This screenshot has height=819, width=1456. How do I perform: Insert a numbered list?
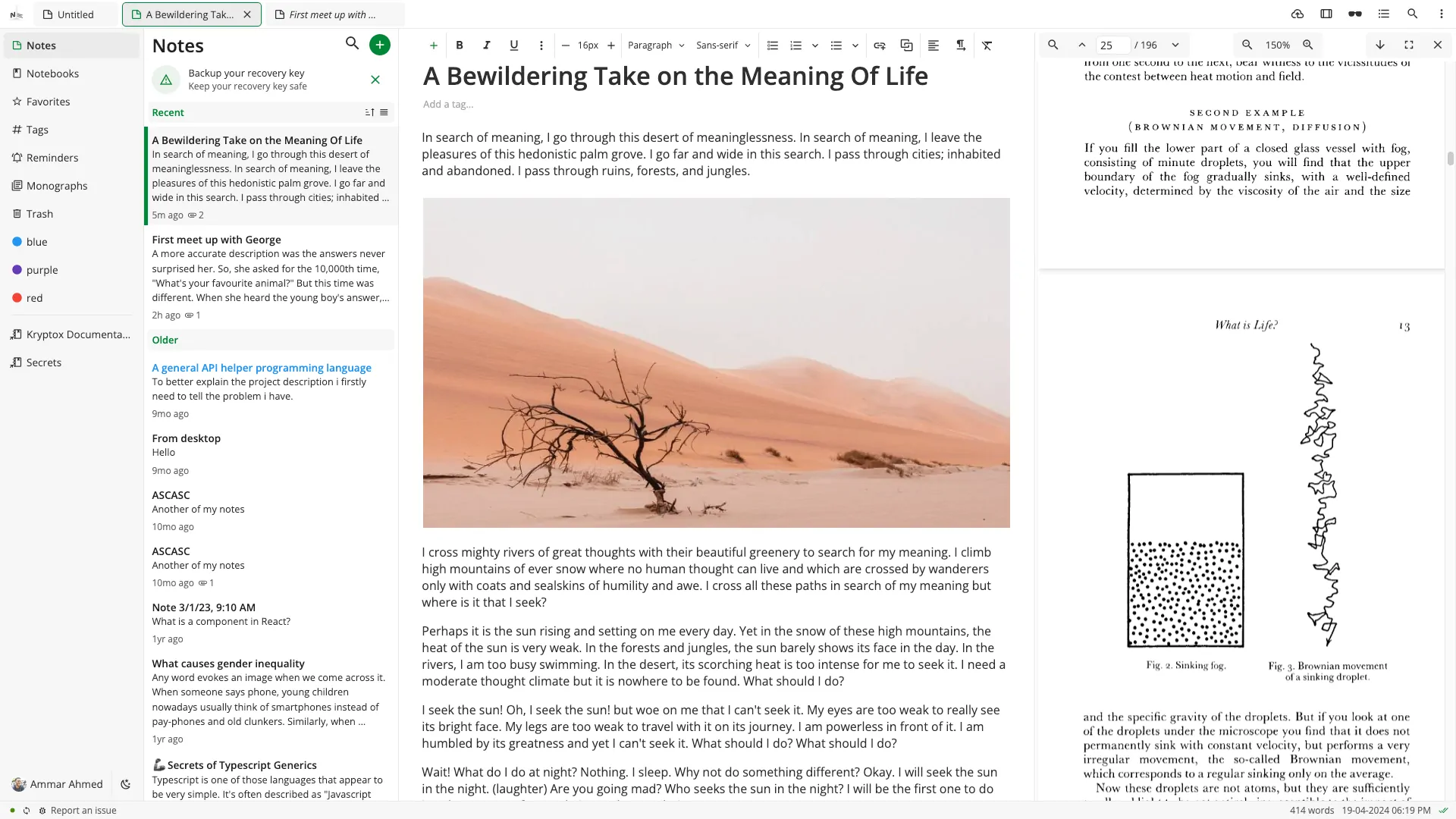click(x=795, y=45)
